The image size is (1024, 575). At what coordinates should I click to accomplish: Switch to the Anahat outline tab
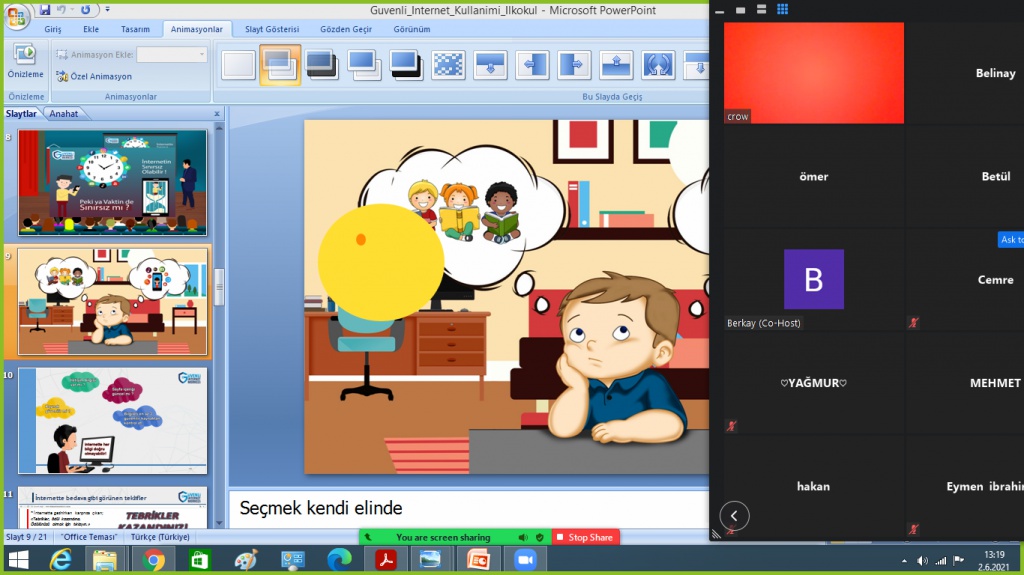[x=64, y=114]
